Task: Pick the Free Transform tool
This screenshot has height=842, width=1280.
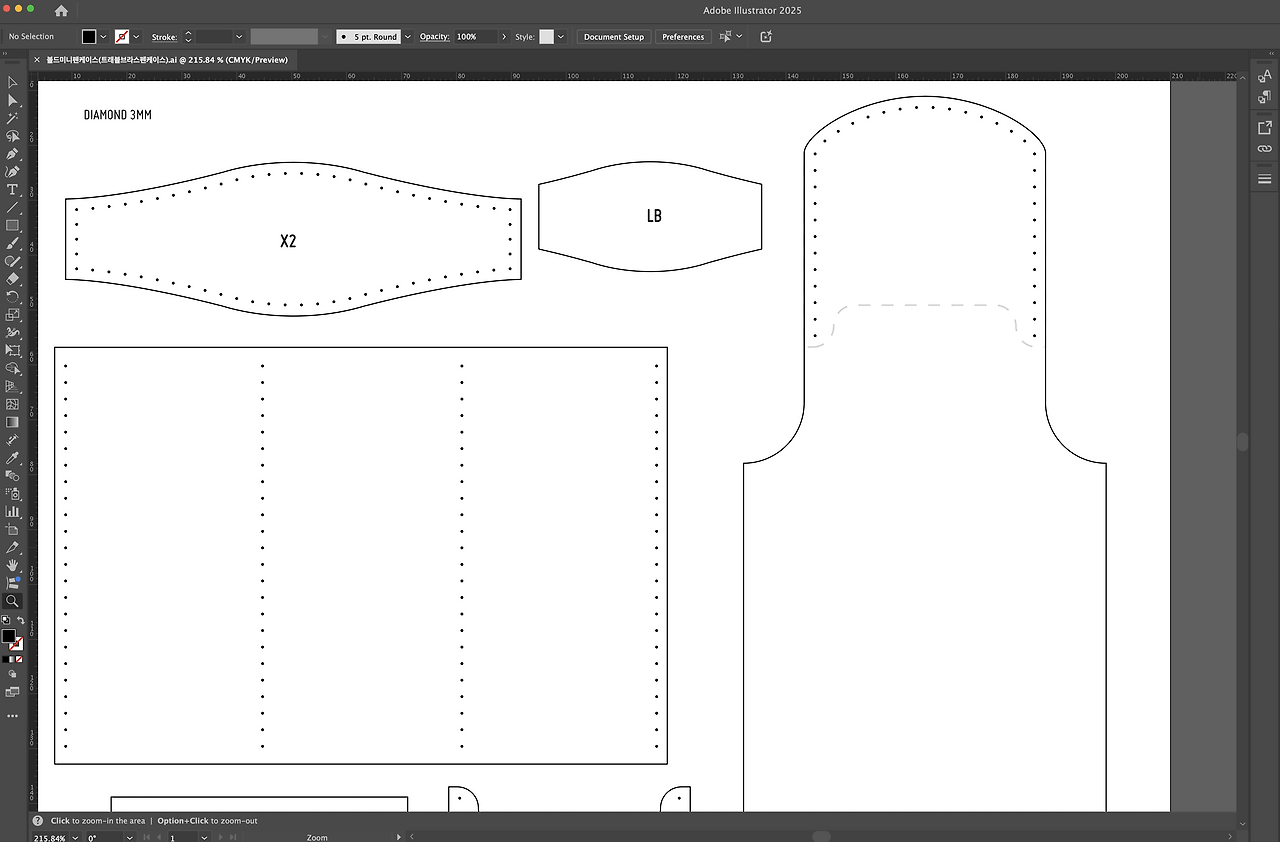Action: (x=13, y=351)
